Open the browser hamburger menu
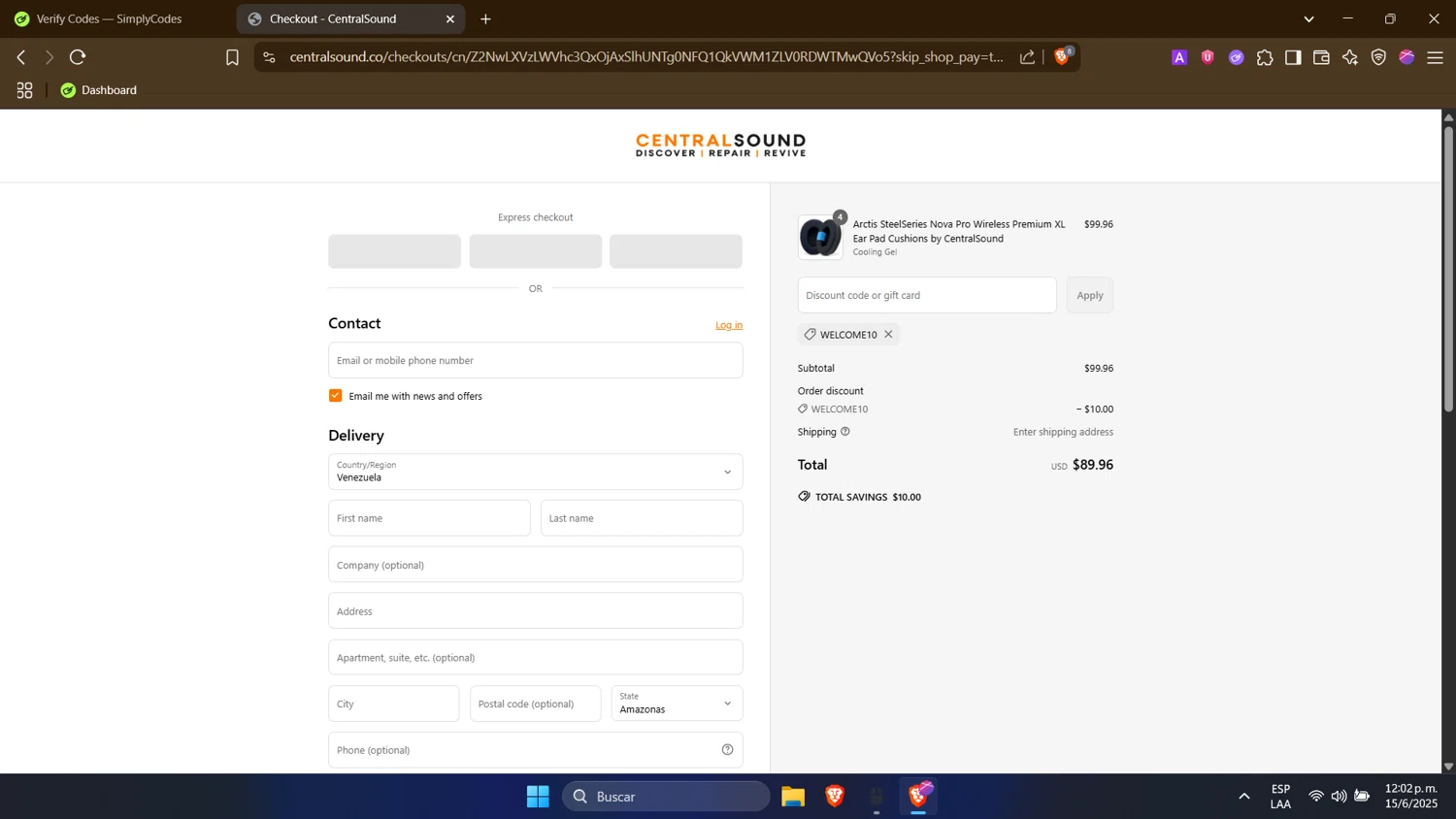The width and height of the screenshot is (1456, 819). (1435, 57)
